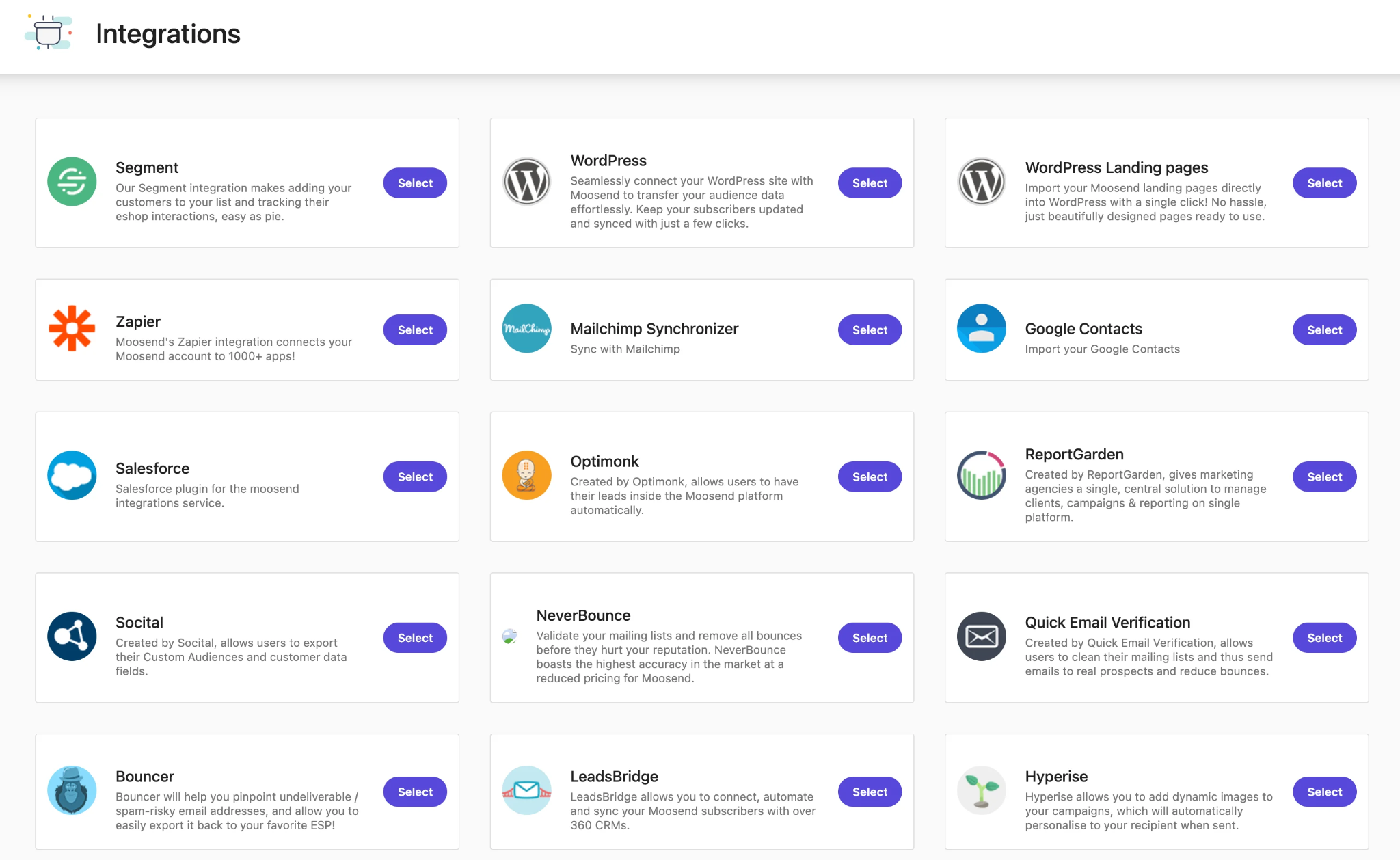Click Zapier '1000+ apps' description text
1400x860 pixels.
(x=234, y=349)
